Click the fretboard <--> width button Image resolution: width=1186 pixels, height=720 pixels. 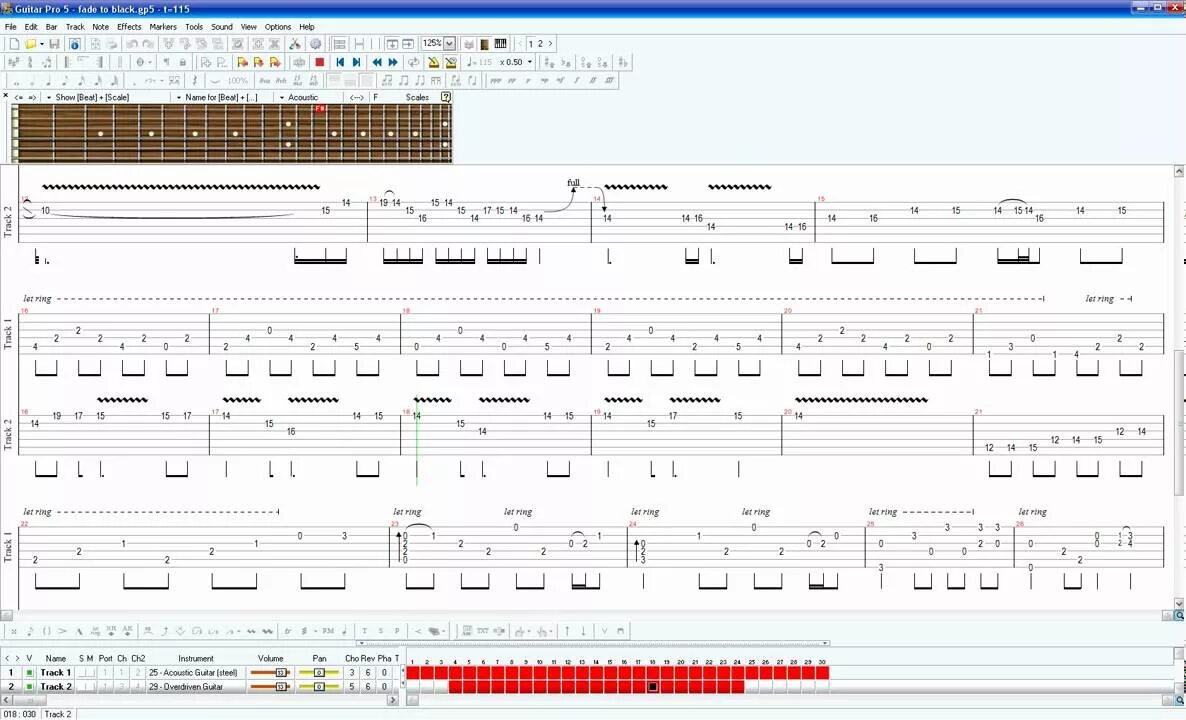click(357, 98)
